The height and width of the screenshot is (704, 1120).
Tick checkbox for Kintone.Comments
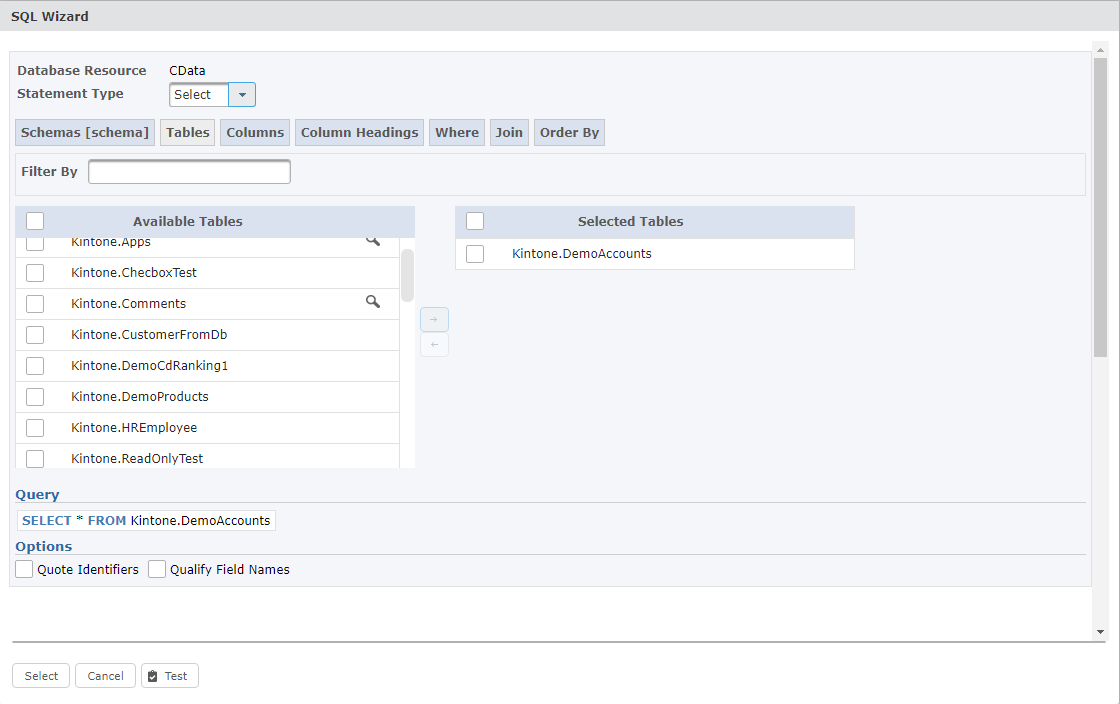tap(35, 303)
